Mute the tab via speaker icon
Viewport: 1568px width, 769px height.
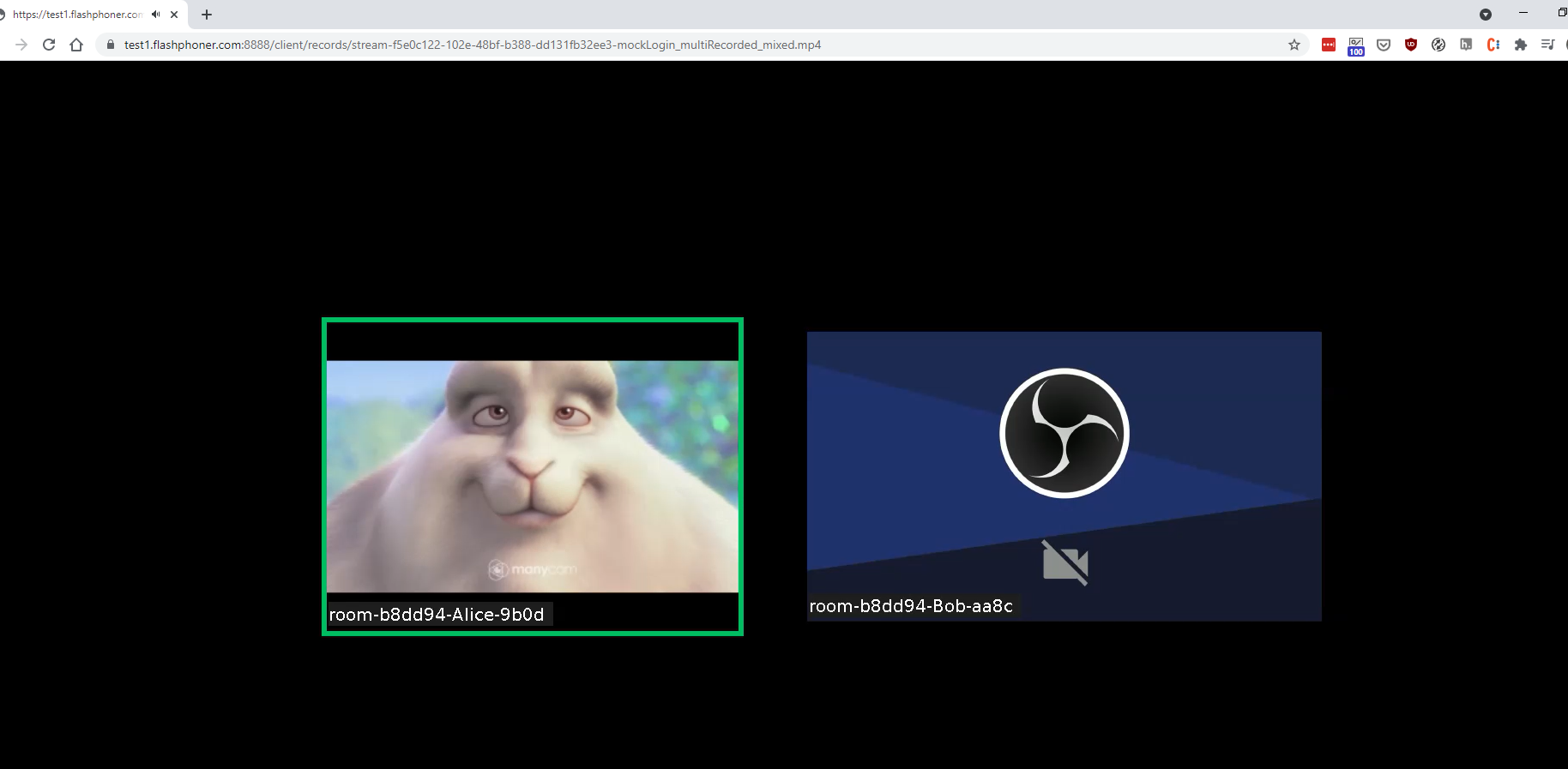155,15
